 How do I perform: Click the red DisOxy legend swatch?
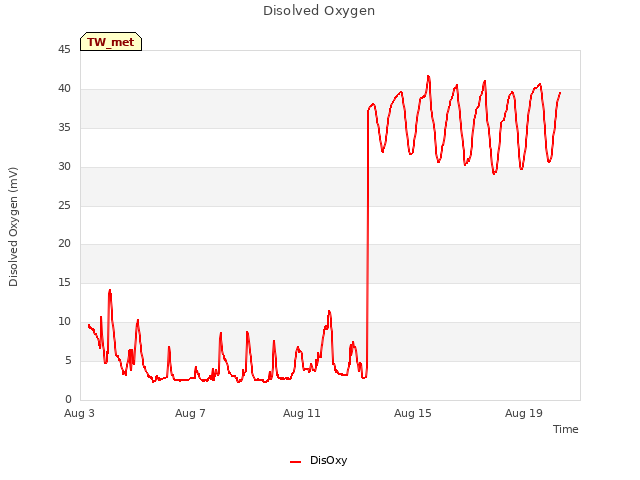click(x=296, y=462)
